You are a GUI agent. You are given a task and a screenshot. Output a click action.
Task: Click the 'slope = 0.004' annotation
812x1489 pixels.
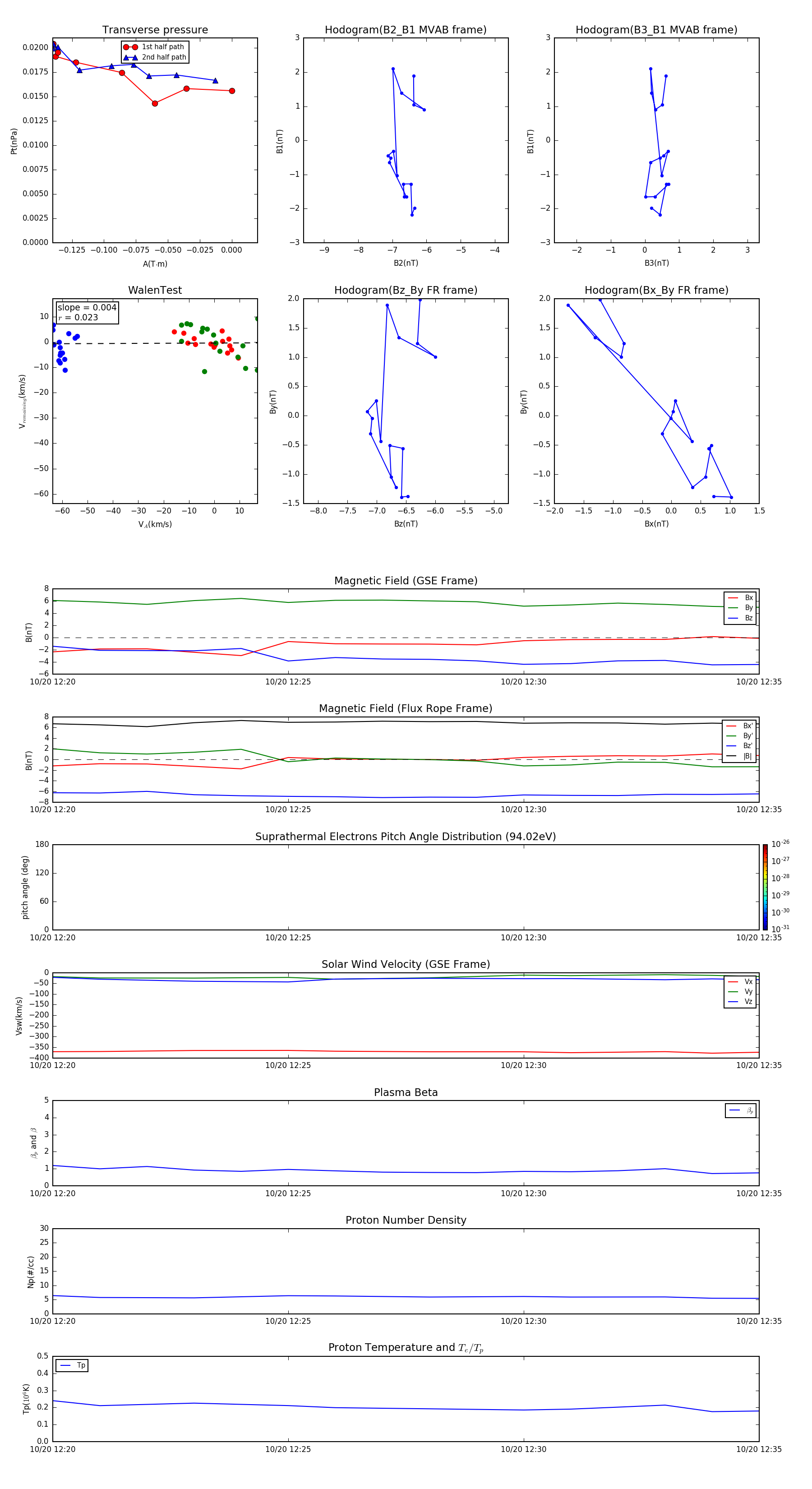(x=87, y=308)
